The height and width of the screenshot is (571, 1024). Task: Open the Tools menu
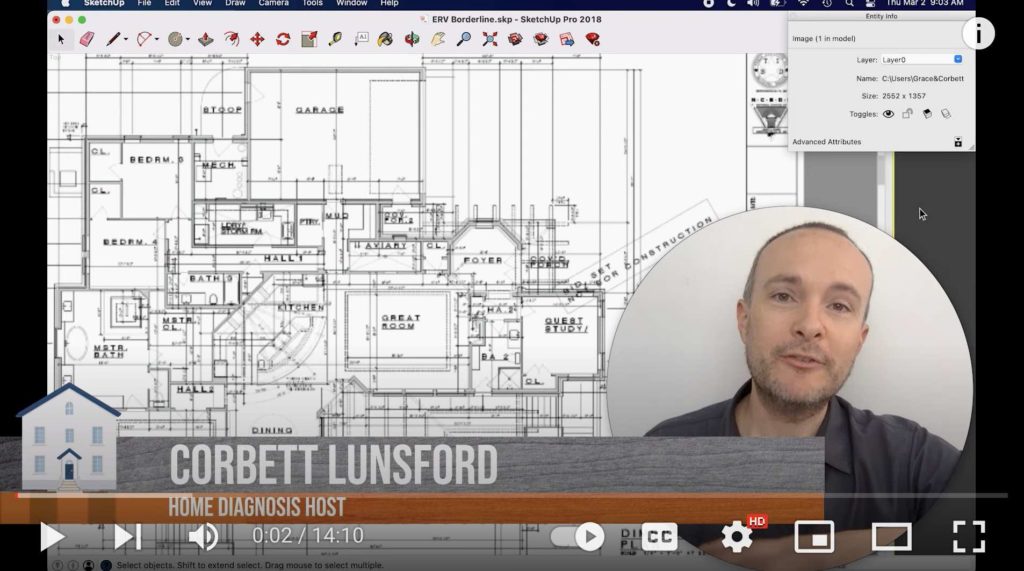click(312, 3)
